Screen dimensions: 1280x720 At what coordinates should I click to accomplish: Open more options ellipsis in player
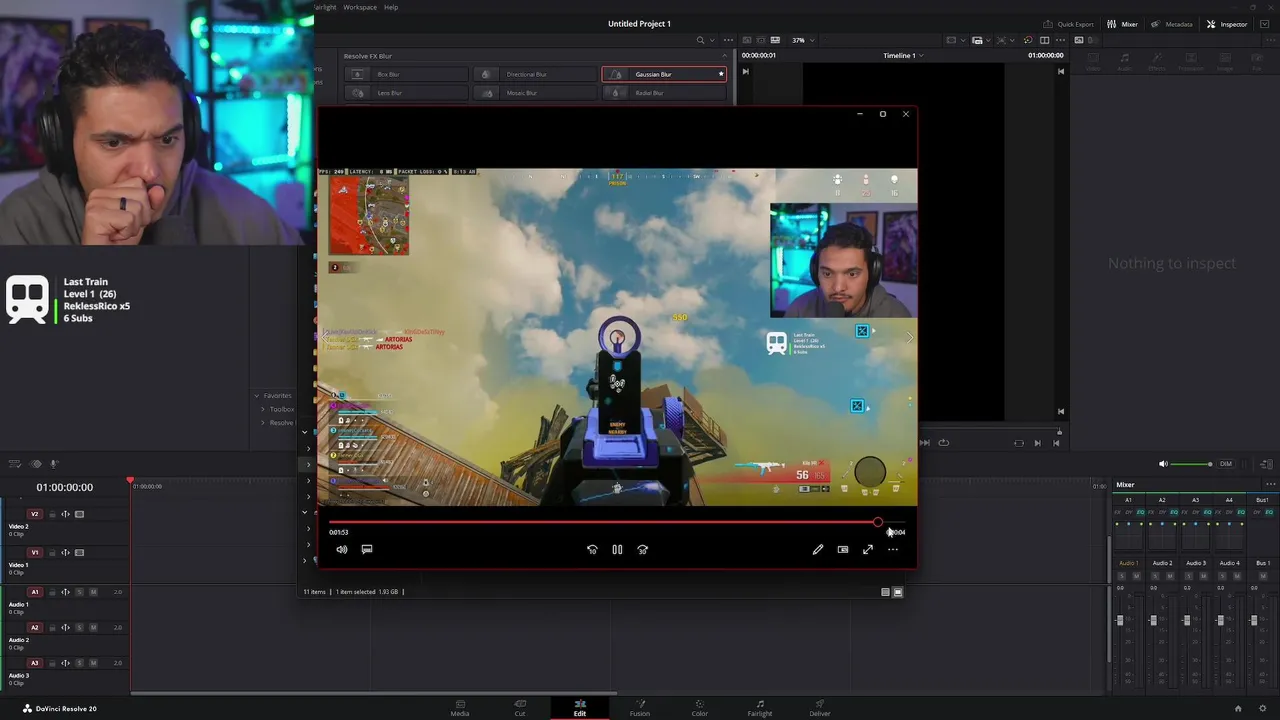(893, 549)
